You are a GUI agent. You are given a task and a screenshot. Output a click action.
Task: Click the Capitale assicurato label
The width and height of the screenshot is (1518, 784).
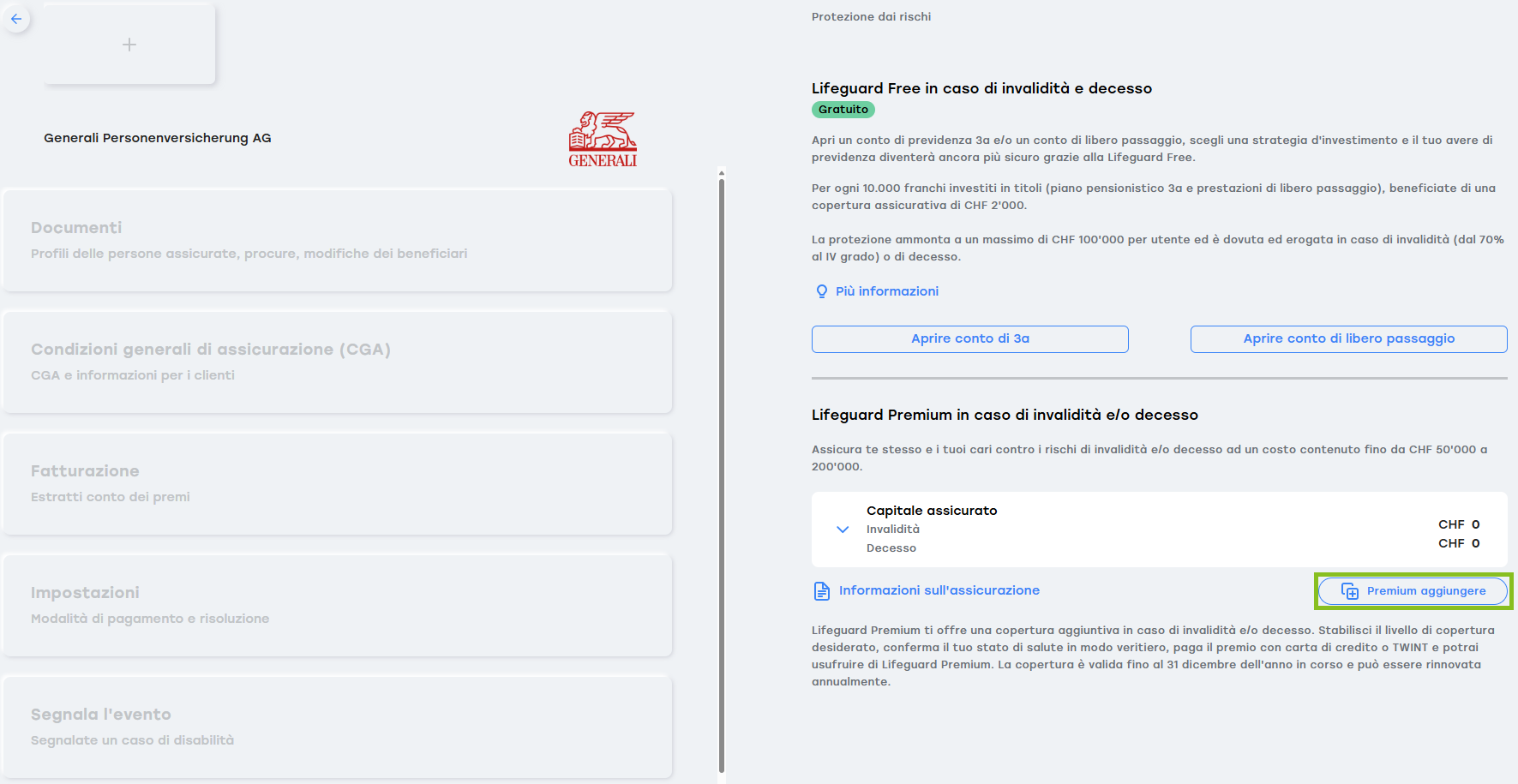point(932,511)
